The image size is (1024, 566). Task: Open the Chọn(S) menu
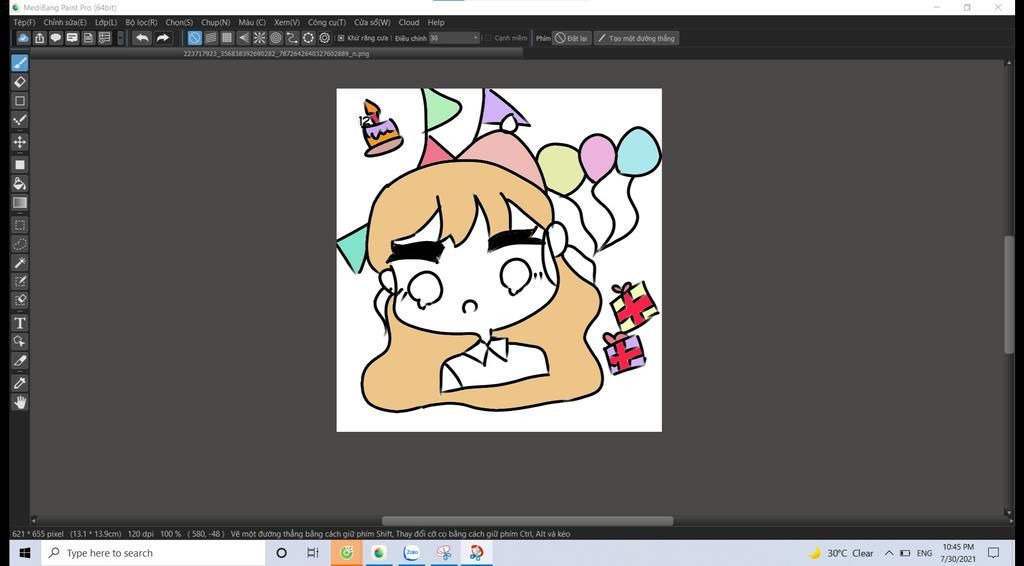point(179,22)
